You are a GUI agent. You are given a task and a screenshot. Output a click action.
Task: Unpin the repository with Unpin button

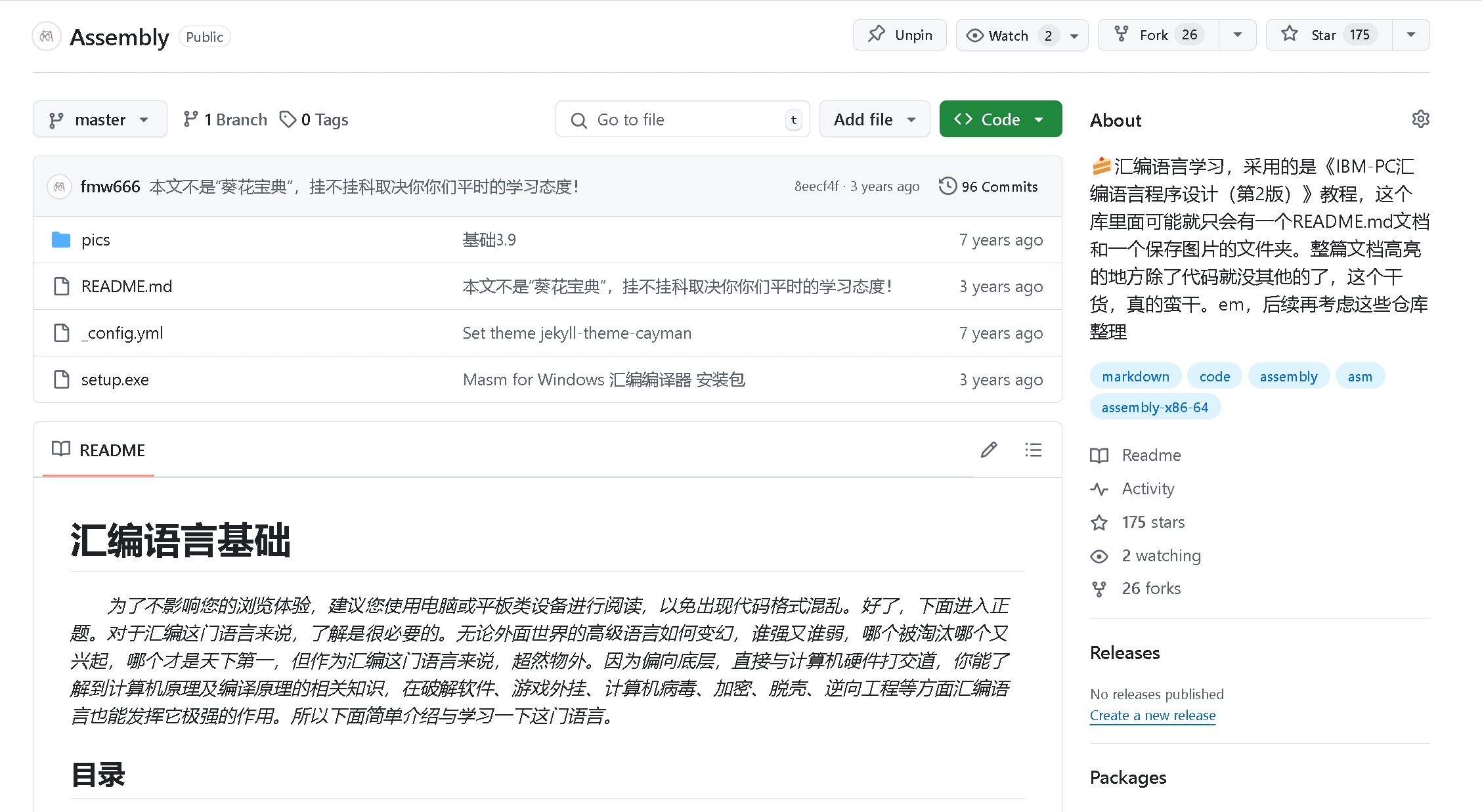[x=900, y=35]
